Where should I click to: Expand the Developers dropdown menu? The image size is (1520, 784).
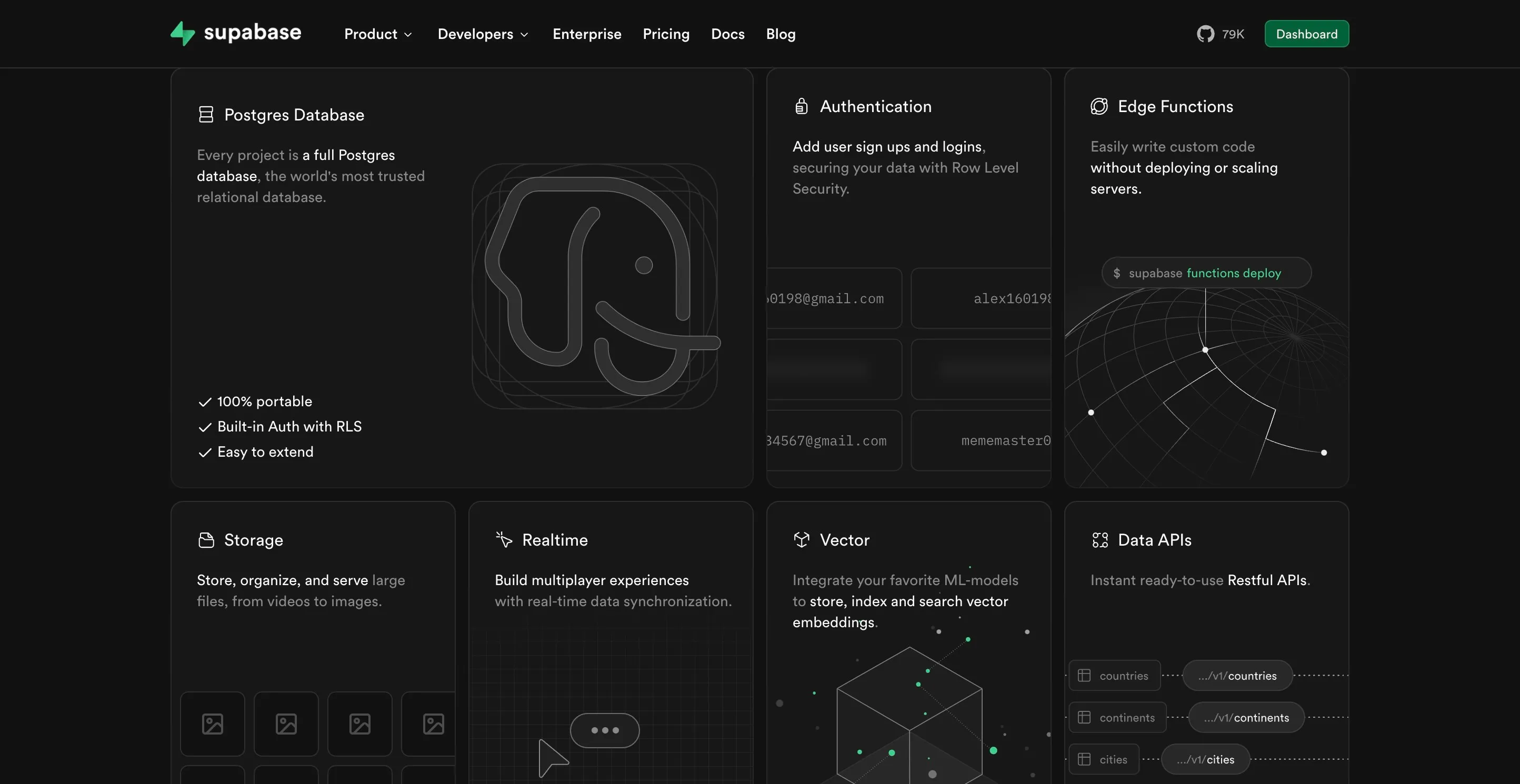pyautogui.click(x=483, y=34)
